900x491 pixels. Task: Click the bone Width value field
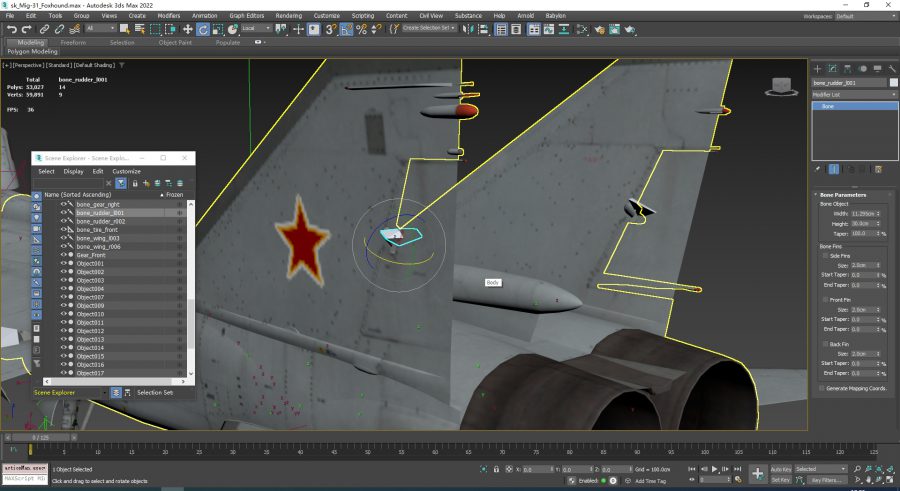click(x=863, y=214)
